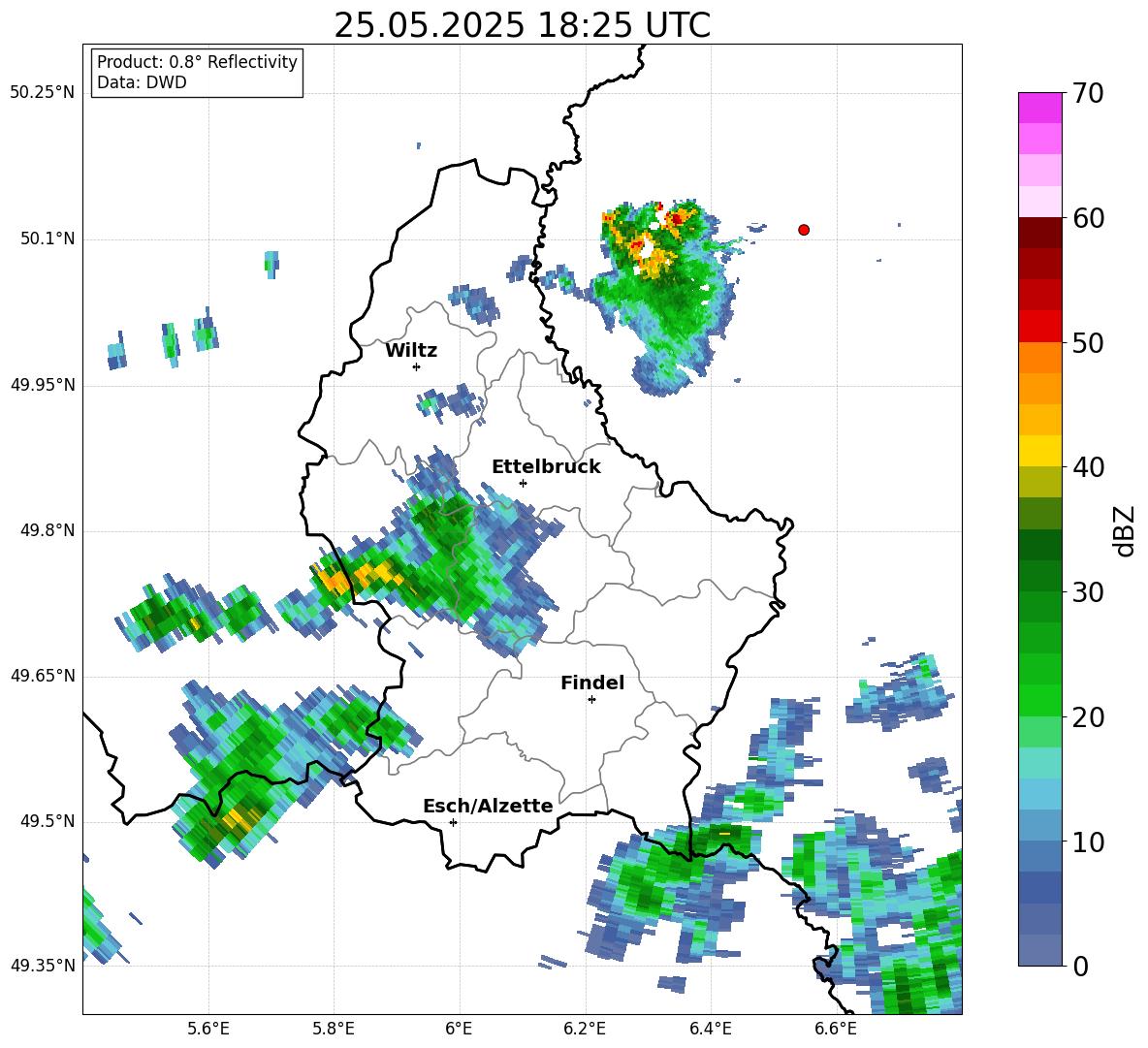Viewport: 1148px width, 1048px height.
Task: Click the dark red colorbar segment below 60
Action: pos(1039,232)
